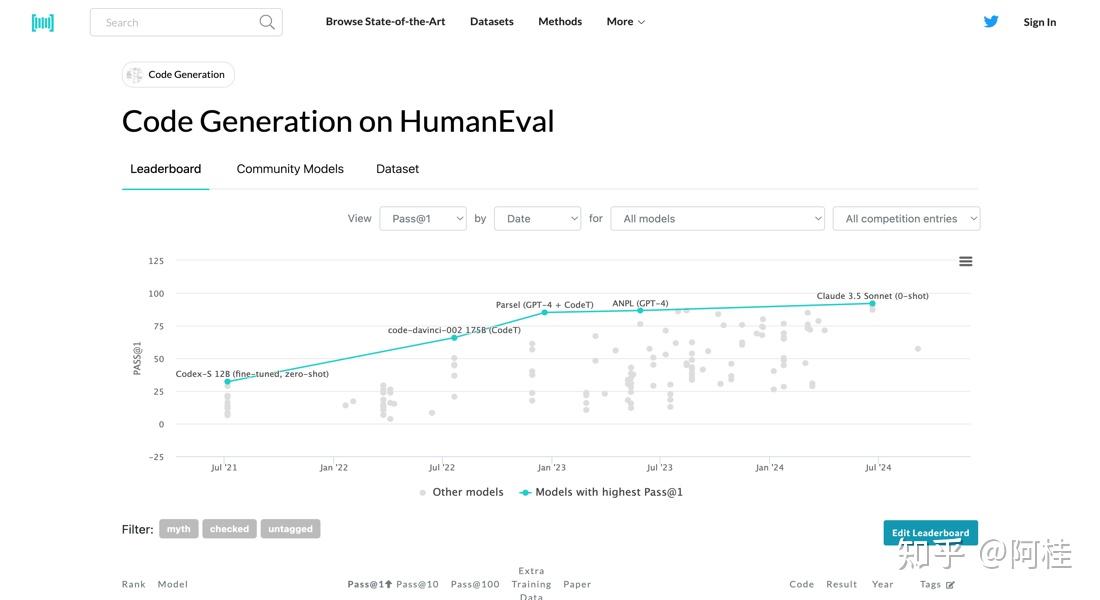Click the Claude 3.5 Sonnet data point
Image resolution: width=1100 pixels, height=600 pixels.
click(872, 304)
